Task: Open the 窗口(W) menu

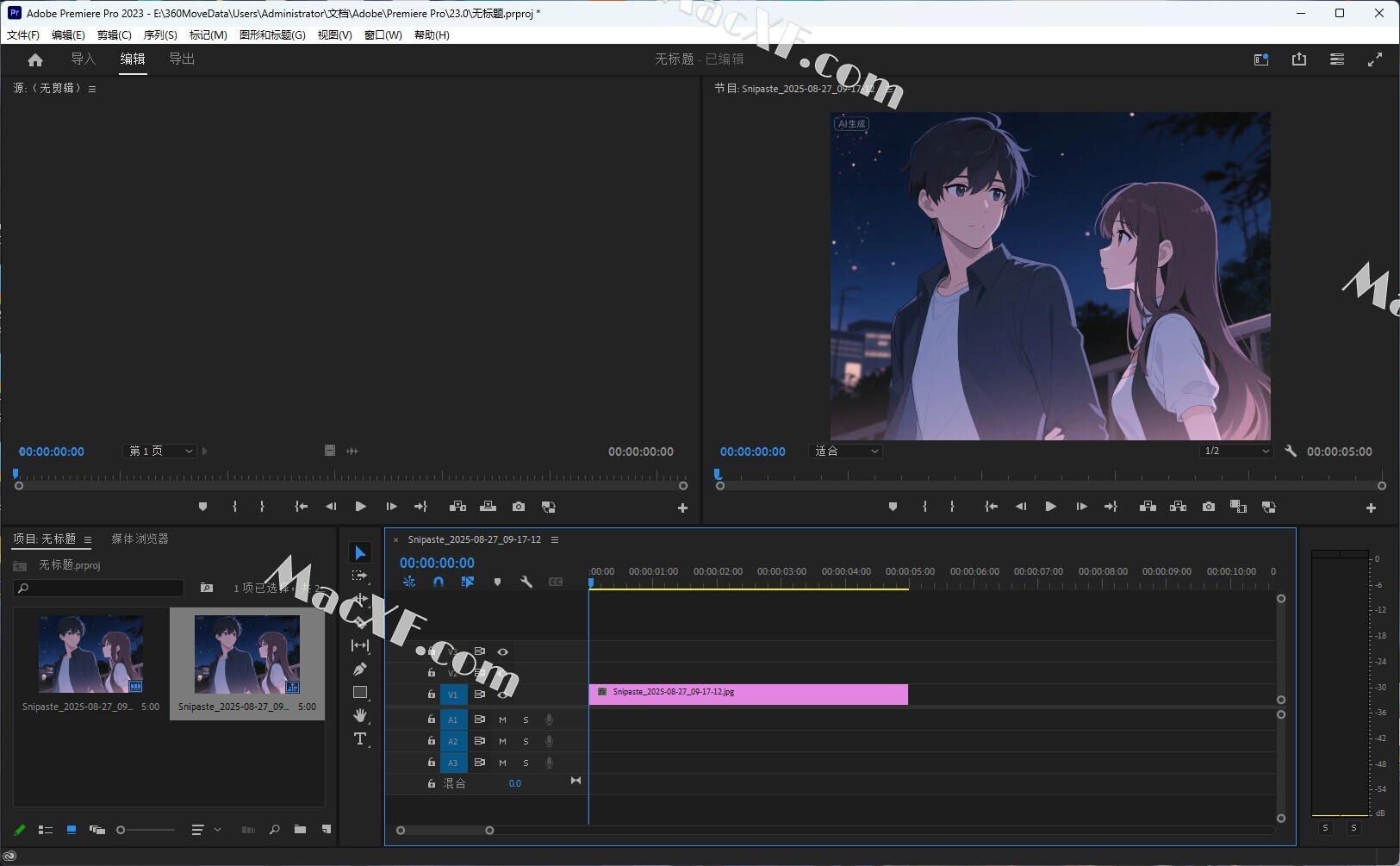Action: pyautogui.click(x=383, y=35)
